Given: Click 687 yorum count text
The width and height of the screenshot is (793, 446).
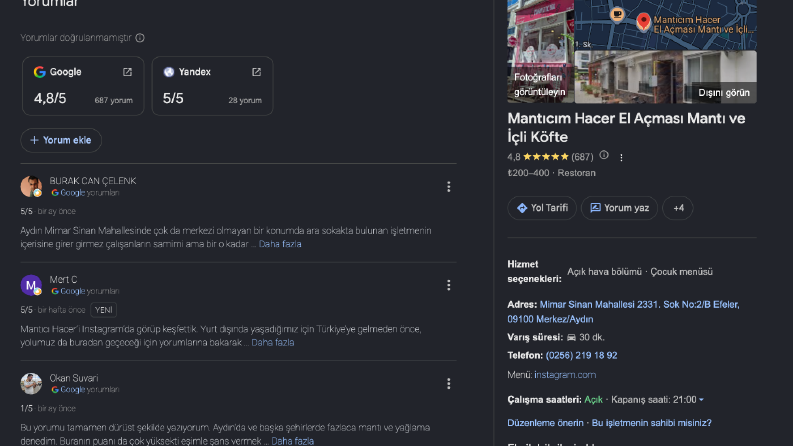Looking at the screenshot, I should 113,100.
